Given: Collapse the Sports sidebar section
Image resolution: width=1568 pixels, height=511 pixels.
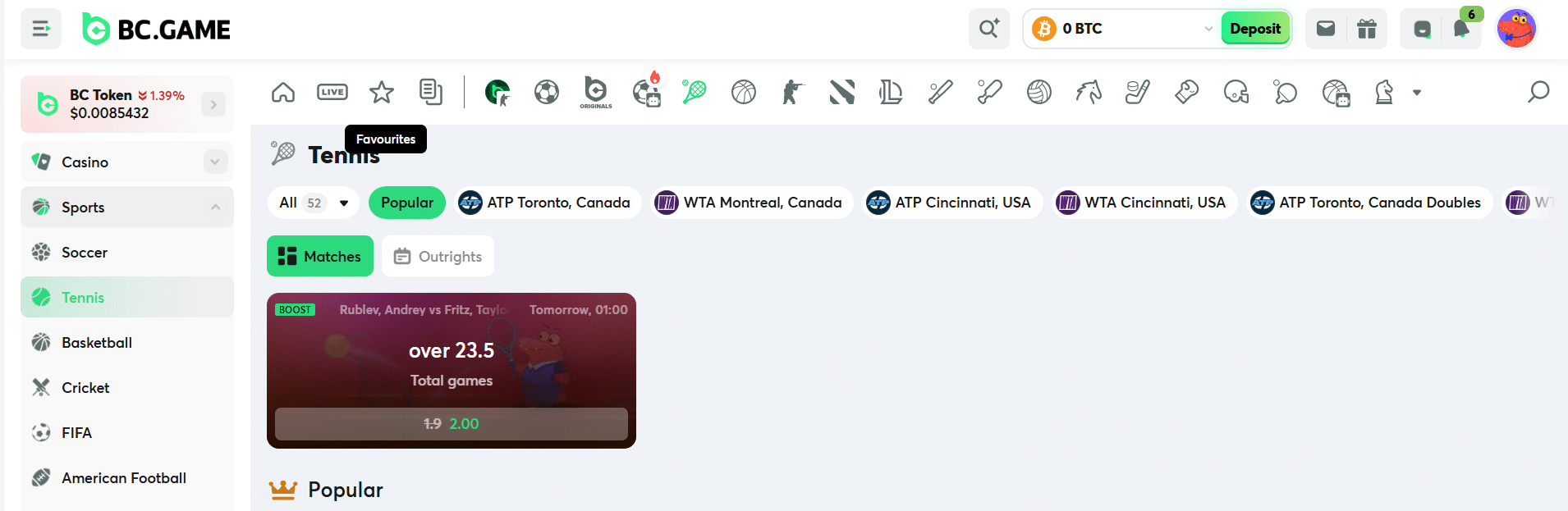Looking at the screenshot, I should (215, 207).
